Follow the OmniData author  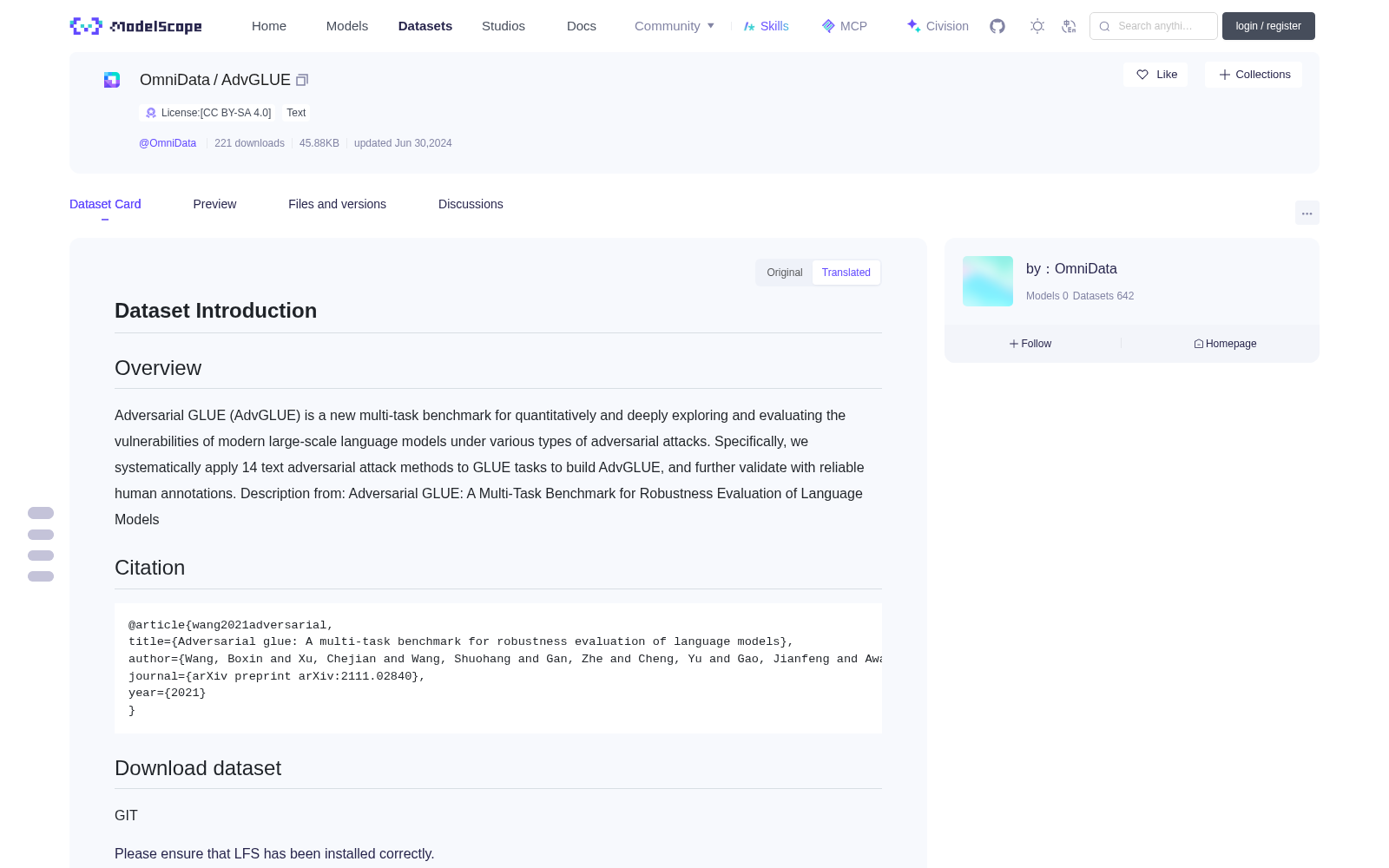tap(1030, 344)
